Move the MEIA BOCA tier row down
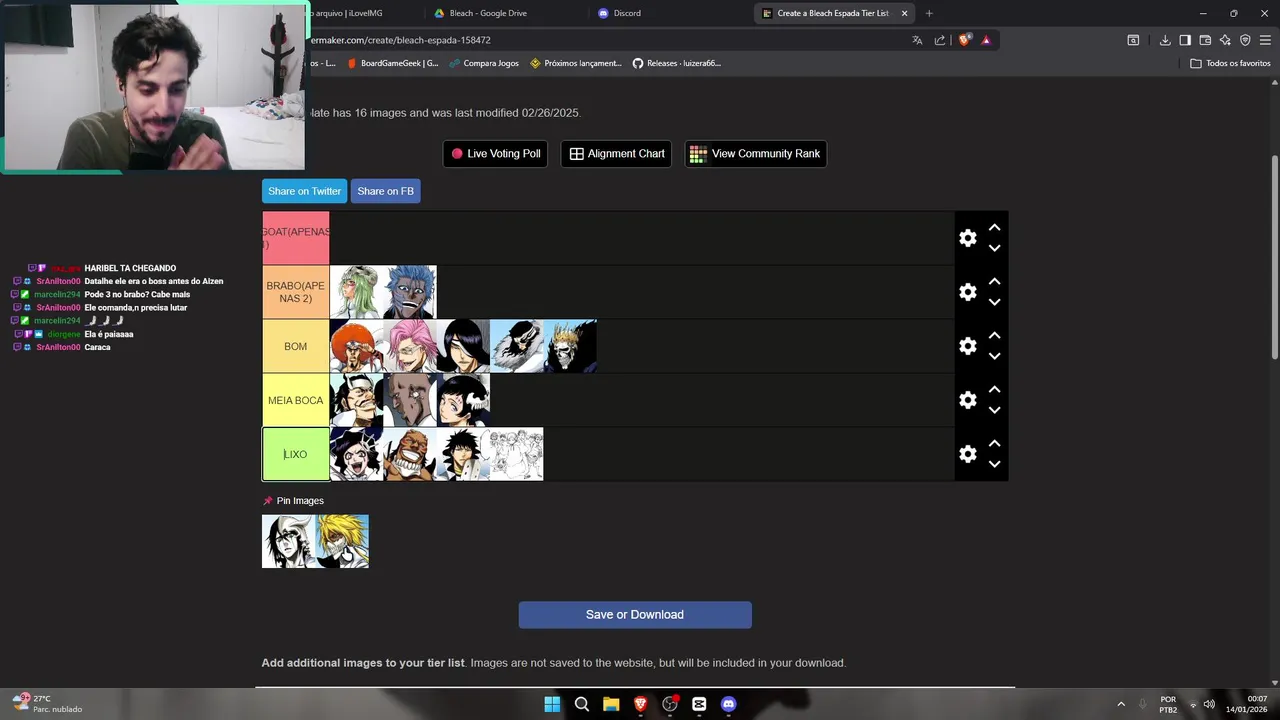 [x=994, y=410]
